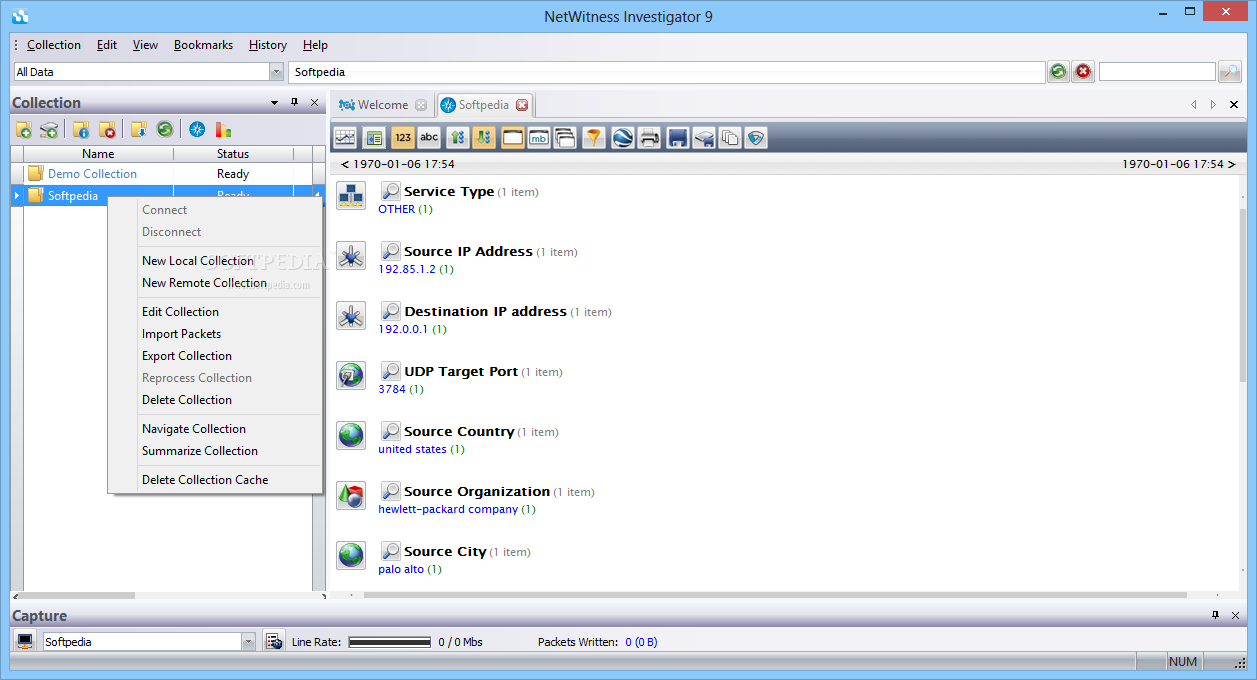Click the OTHER service type link
This screenshot has height=680, width=1257.
pos(397,209)
